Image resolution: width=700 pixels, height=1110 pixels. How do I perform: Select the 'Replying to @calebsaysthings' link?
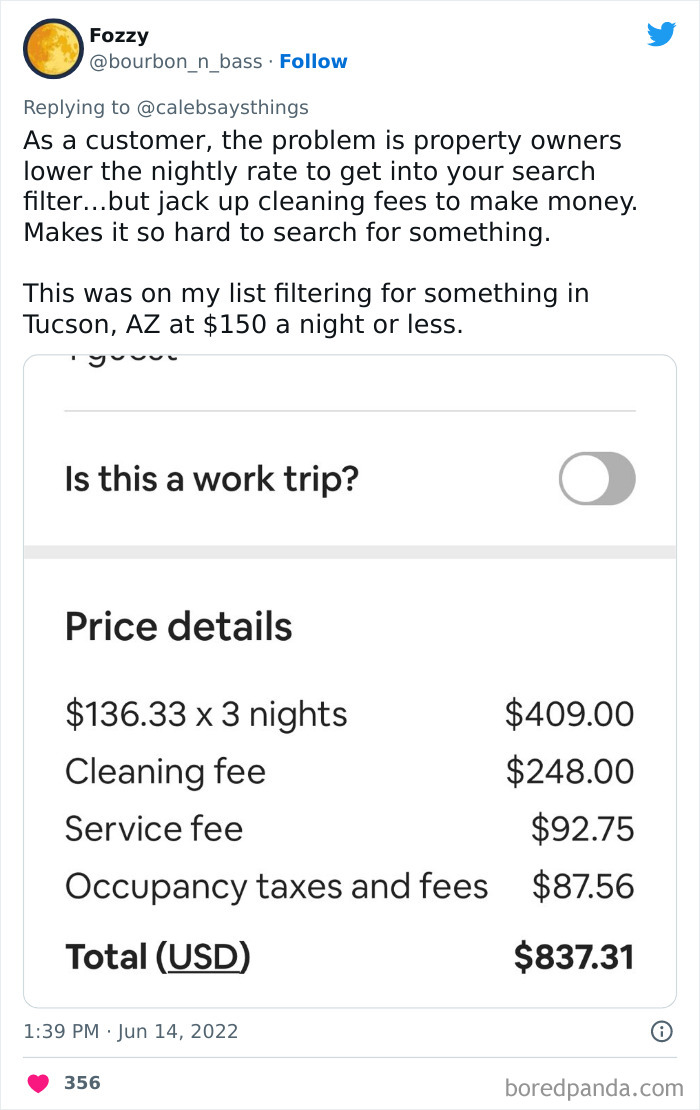(166, 107)
